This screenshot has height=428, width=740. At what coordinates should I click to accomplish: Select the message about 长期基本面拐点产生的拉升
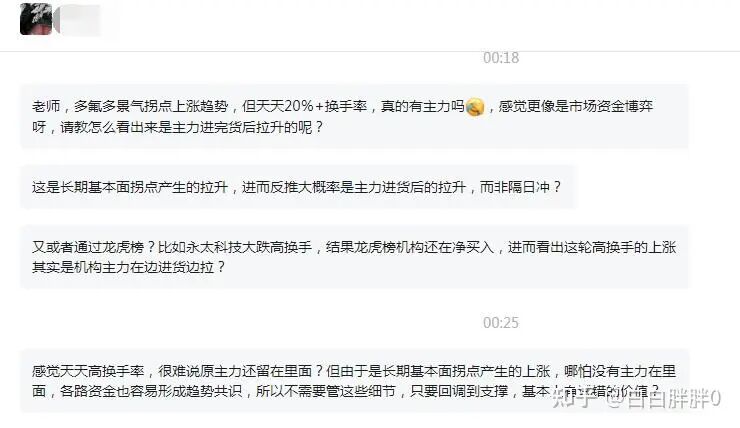297,187
